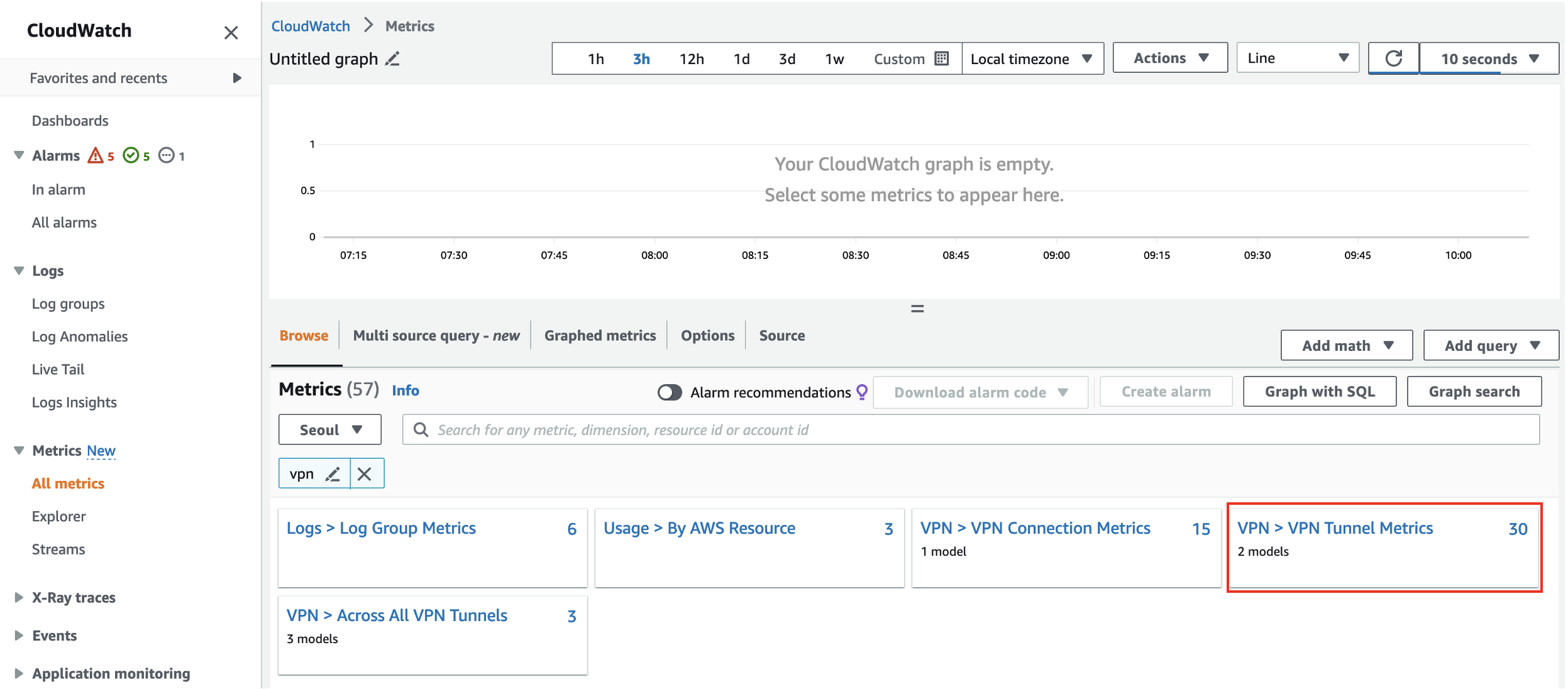The image size is (1568, 689).
Task: Edit the vpn filter with pencil icon
Action: (x=333, y=474)
